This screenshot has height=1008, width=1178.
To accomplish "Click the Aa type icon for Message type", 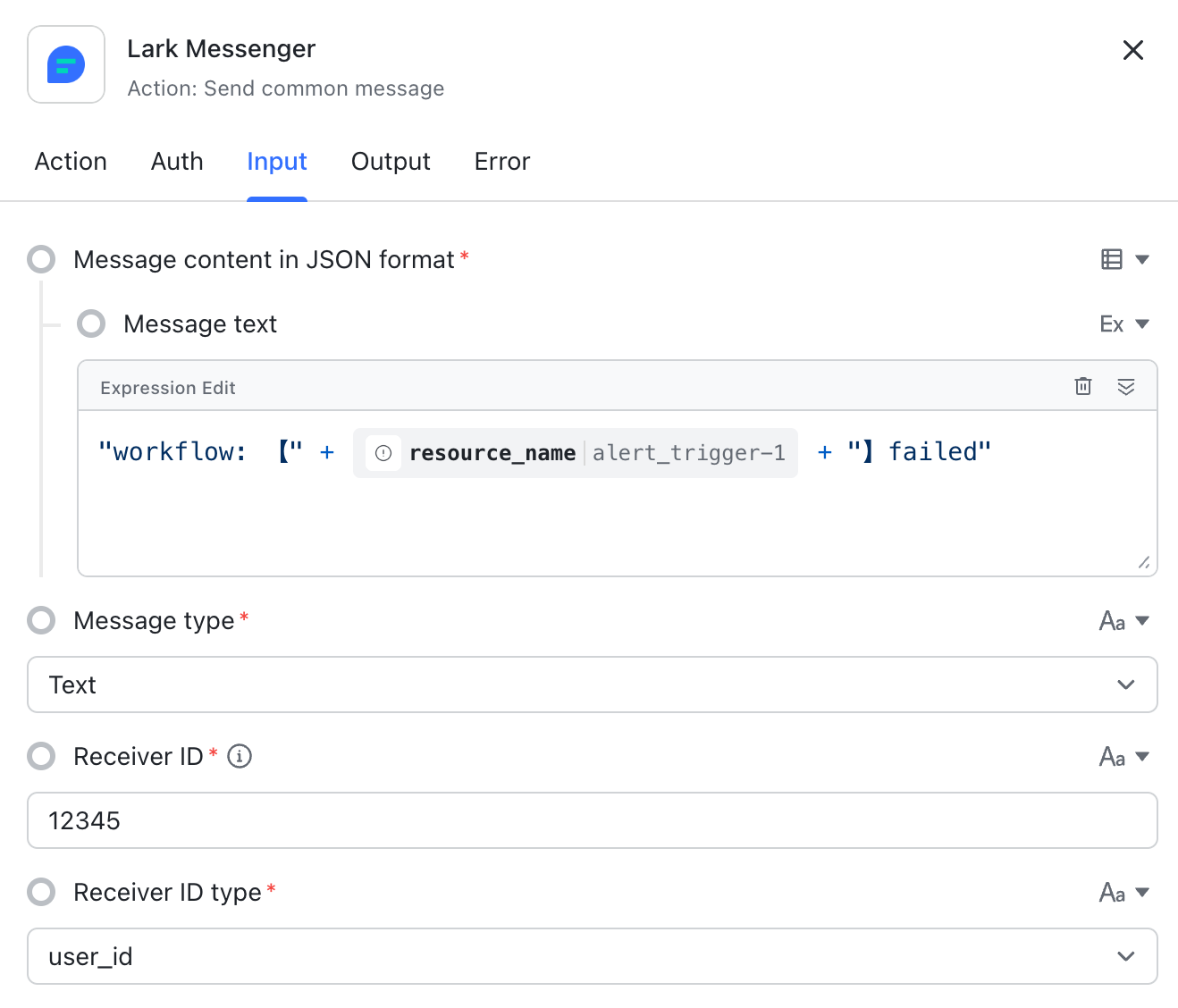I will click(x=1112, y=621).
